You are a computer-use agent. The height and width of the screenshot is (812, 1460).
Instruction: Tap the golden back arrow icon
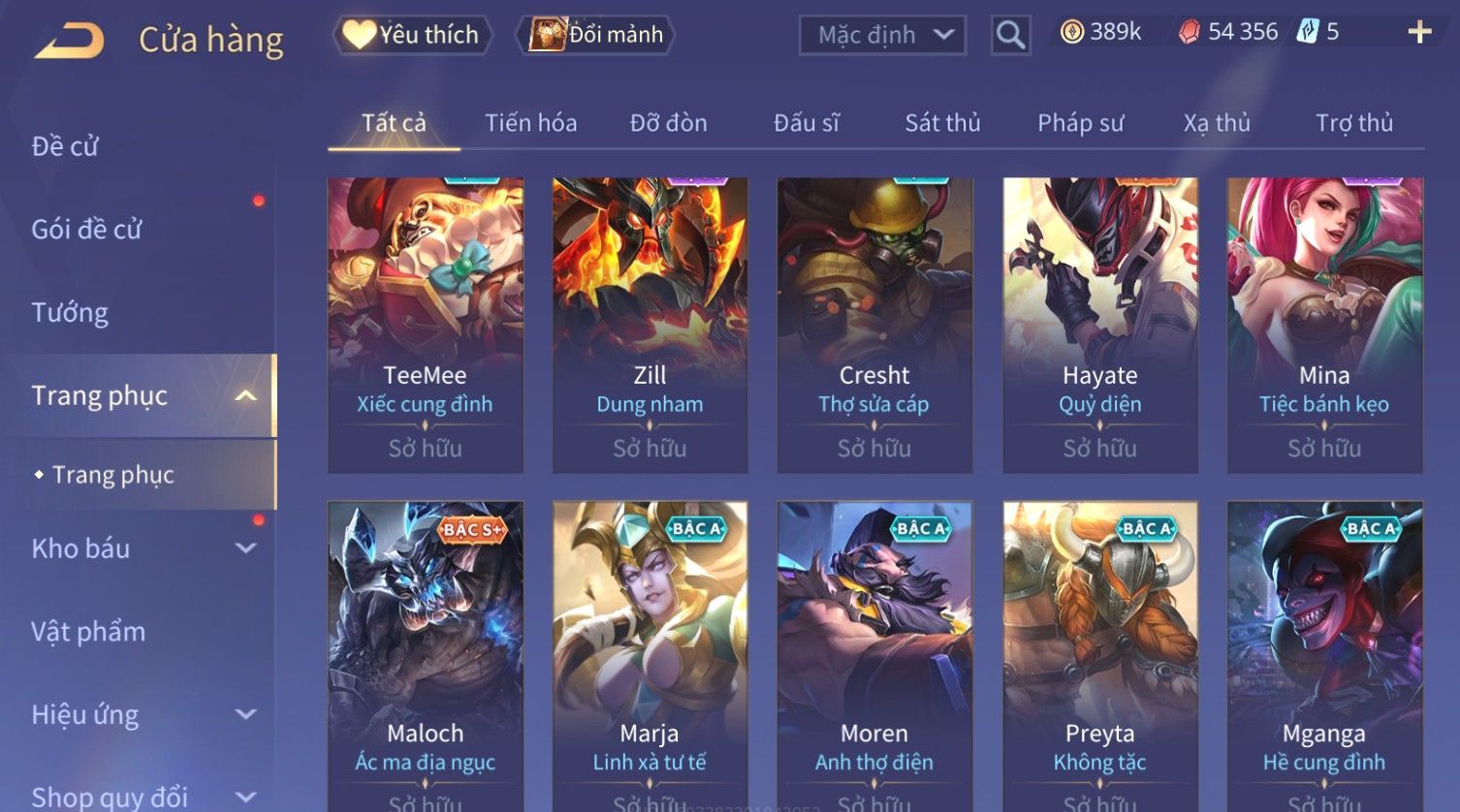pyautogui.click(x=70, y=42)
